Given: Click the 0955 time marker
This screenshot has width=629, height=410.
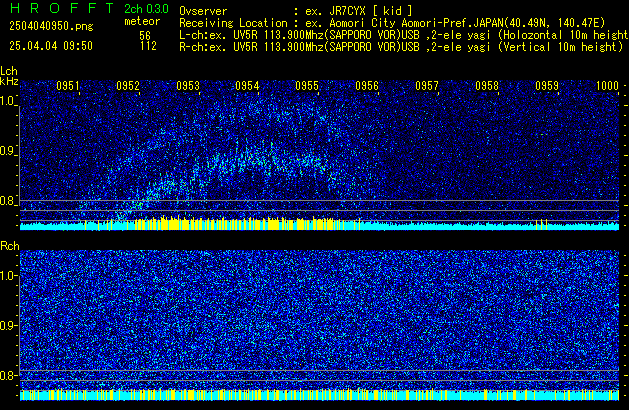Looking at the screenshot, I should click(x=307, y=86).
